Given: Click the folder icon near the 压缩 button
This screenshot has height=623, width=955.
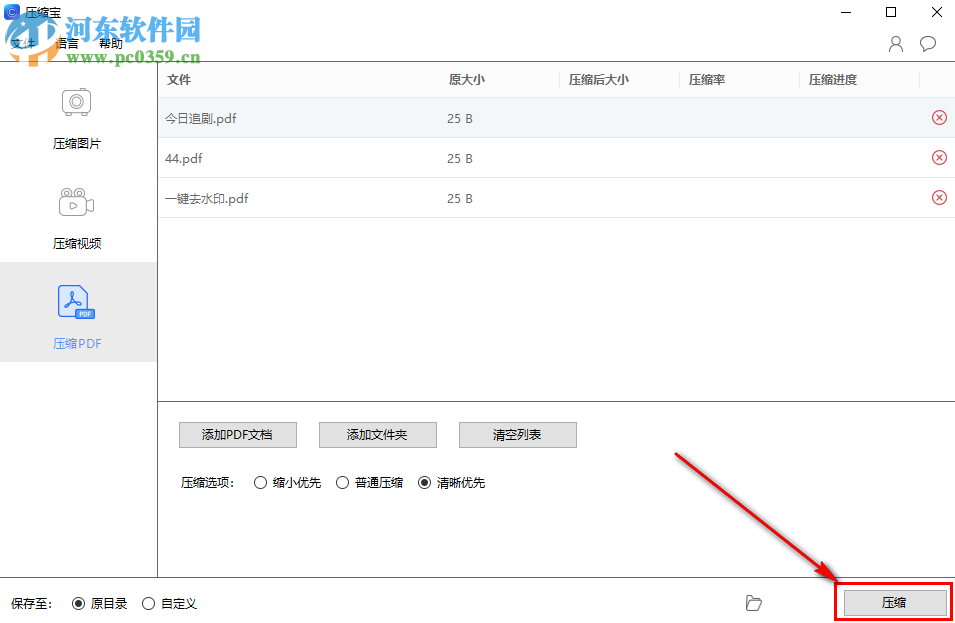Looking at the screenshot, I should point(754,603).
